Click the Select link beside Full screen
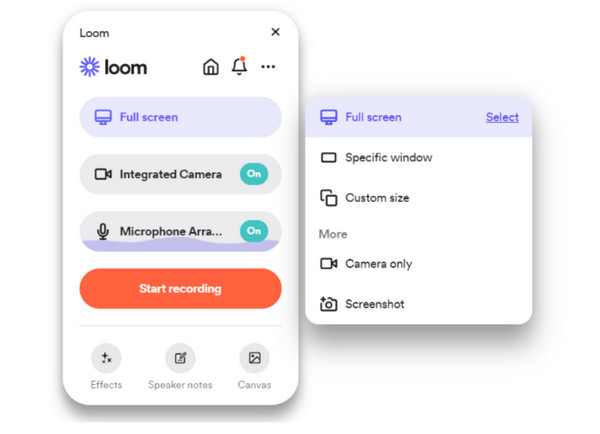 [x=502, y=117]
